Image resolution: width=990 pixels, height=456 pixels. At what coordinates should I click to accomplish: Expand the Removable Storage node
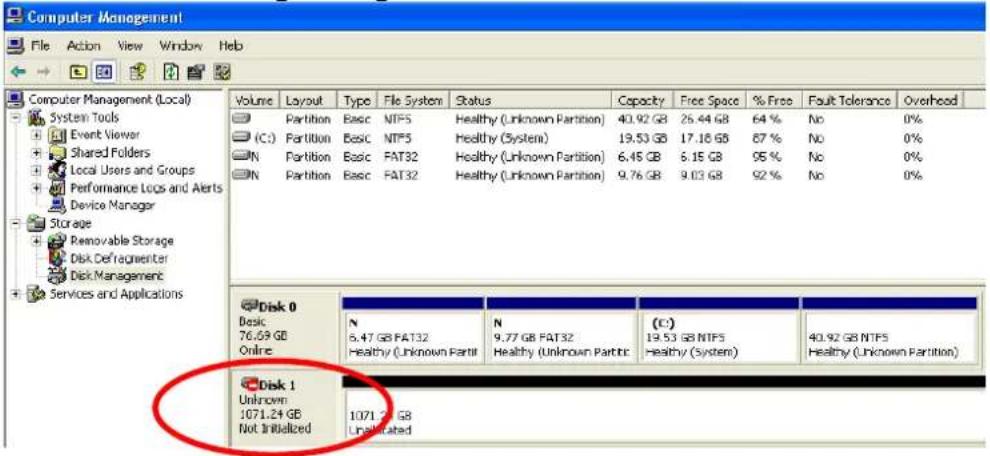[x=37, y=241]
